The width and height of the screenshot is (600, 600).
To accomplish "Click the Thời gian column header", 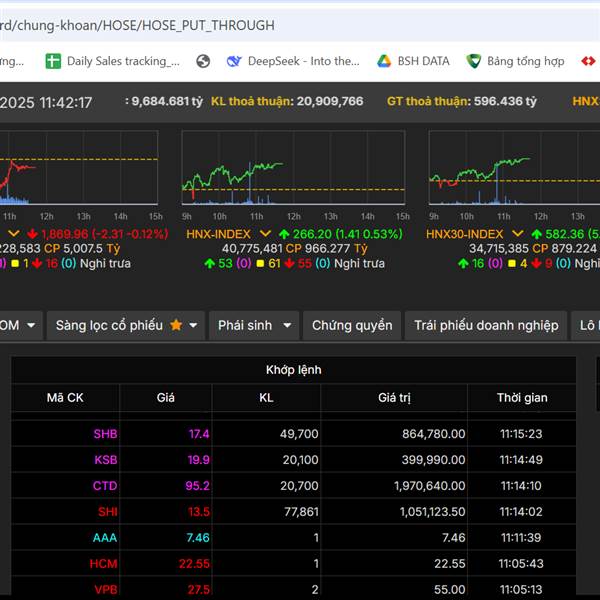I will point(521,398).
